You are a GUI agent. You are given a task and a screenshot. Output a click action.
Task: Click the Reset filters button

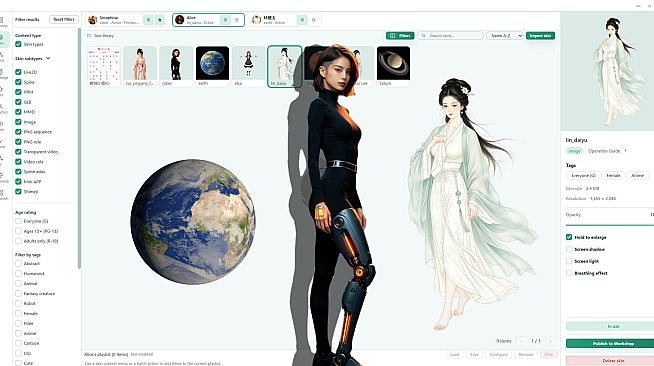[64, 19]
